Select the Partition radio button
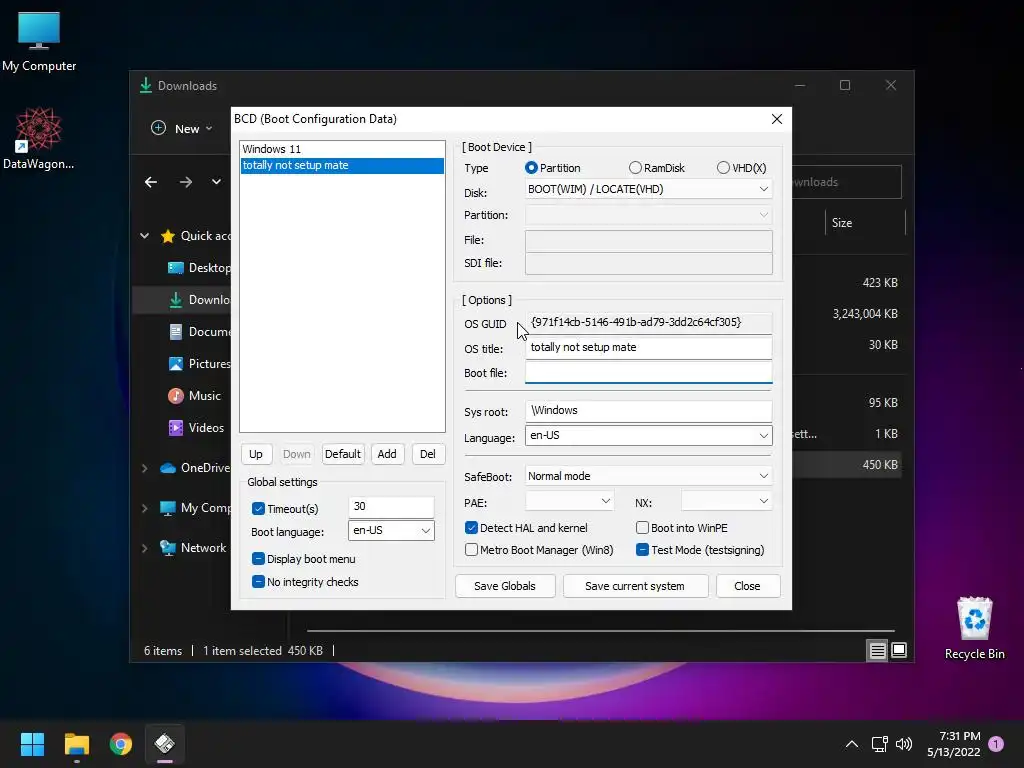This screenshot has height=768, width=1024. (x=531, y=168)
